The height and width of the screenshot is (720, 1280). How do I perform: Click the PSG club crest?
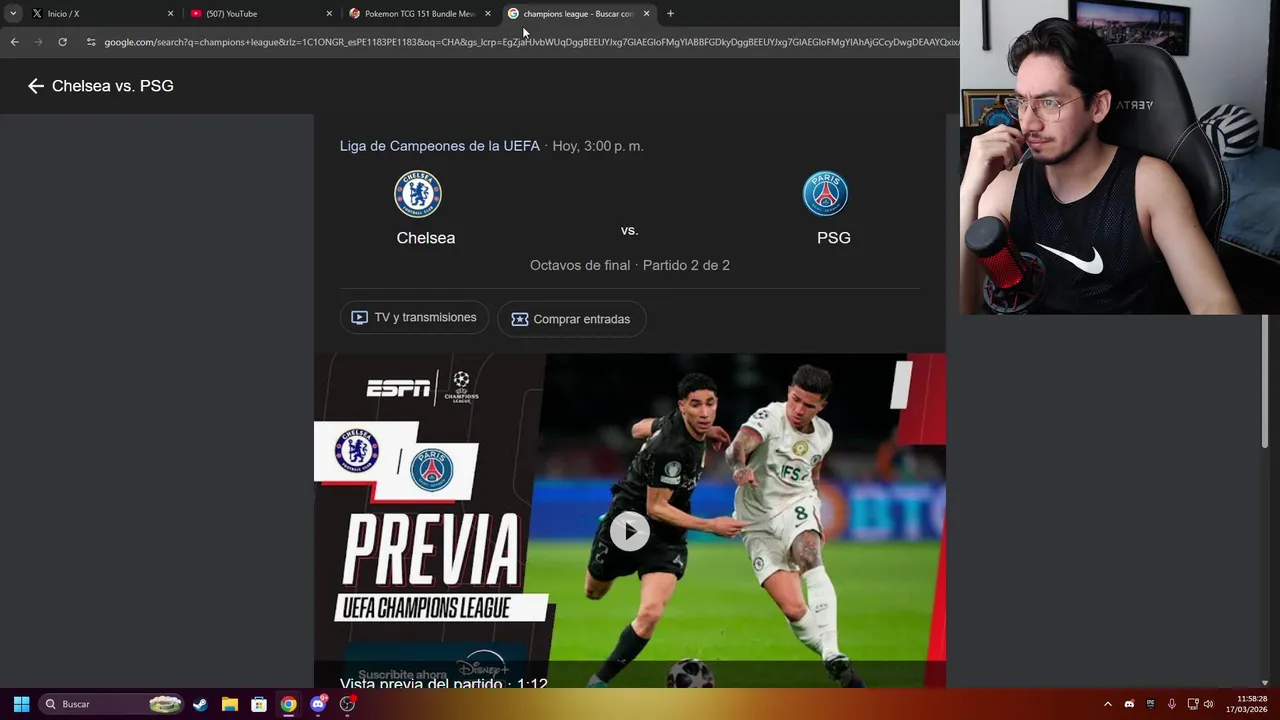pos(826,194)
